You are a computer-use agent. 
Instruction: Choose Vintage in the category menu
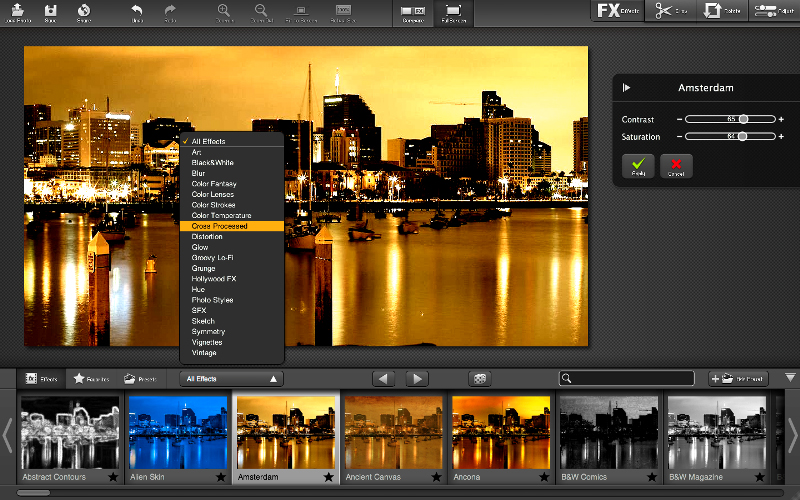pos(204,353)
